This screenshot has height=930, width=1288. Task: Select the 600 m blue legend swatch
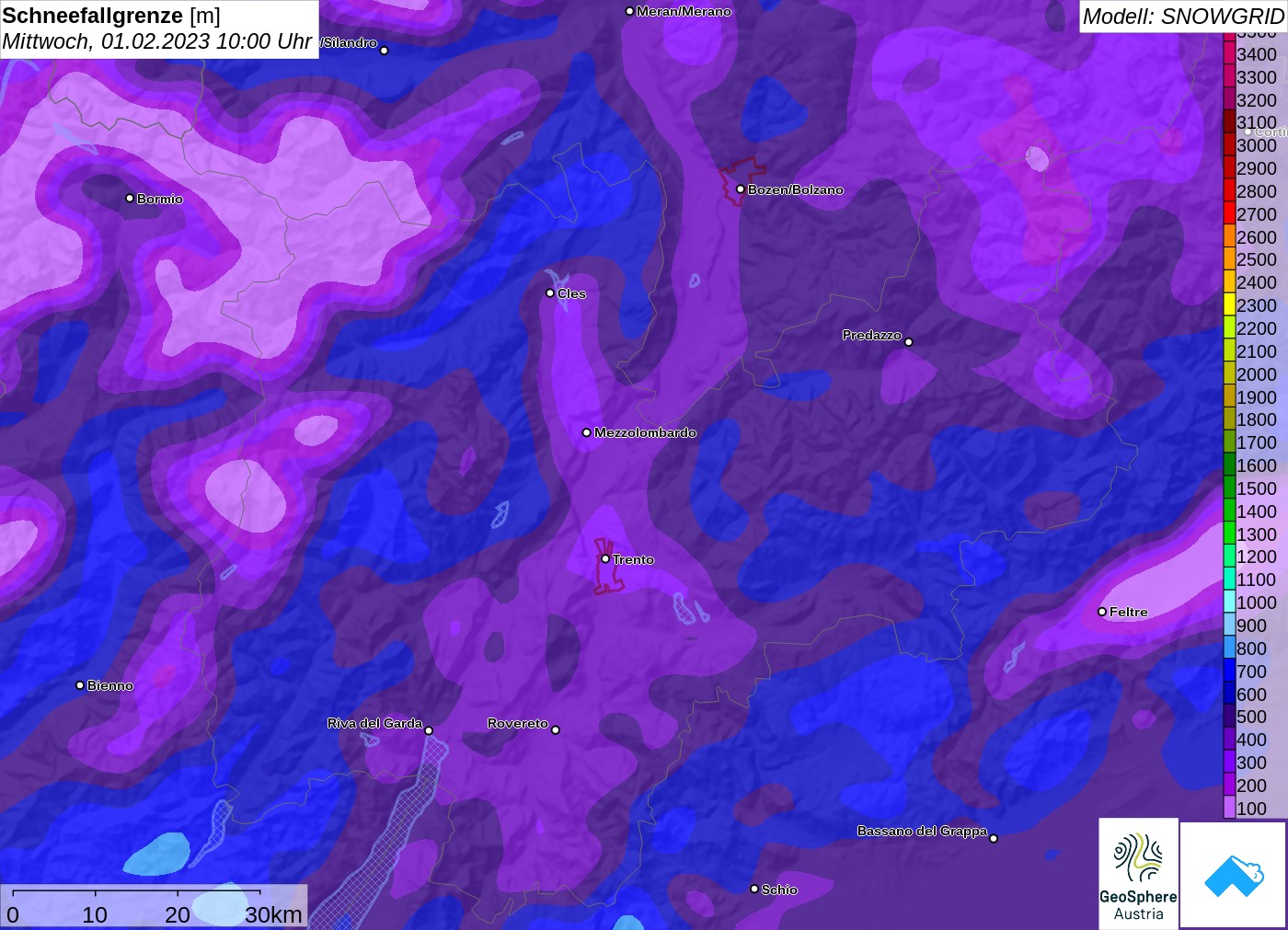(1229, 694)
